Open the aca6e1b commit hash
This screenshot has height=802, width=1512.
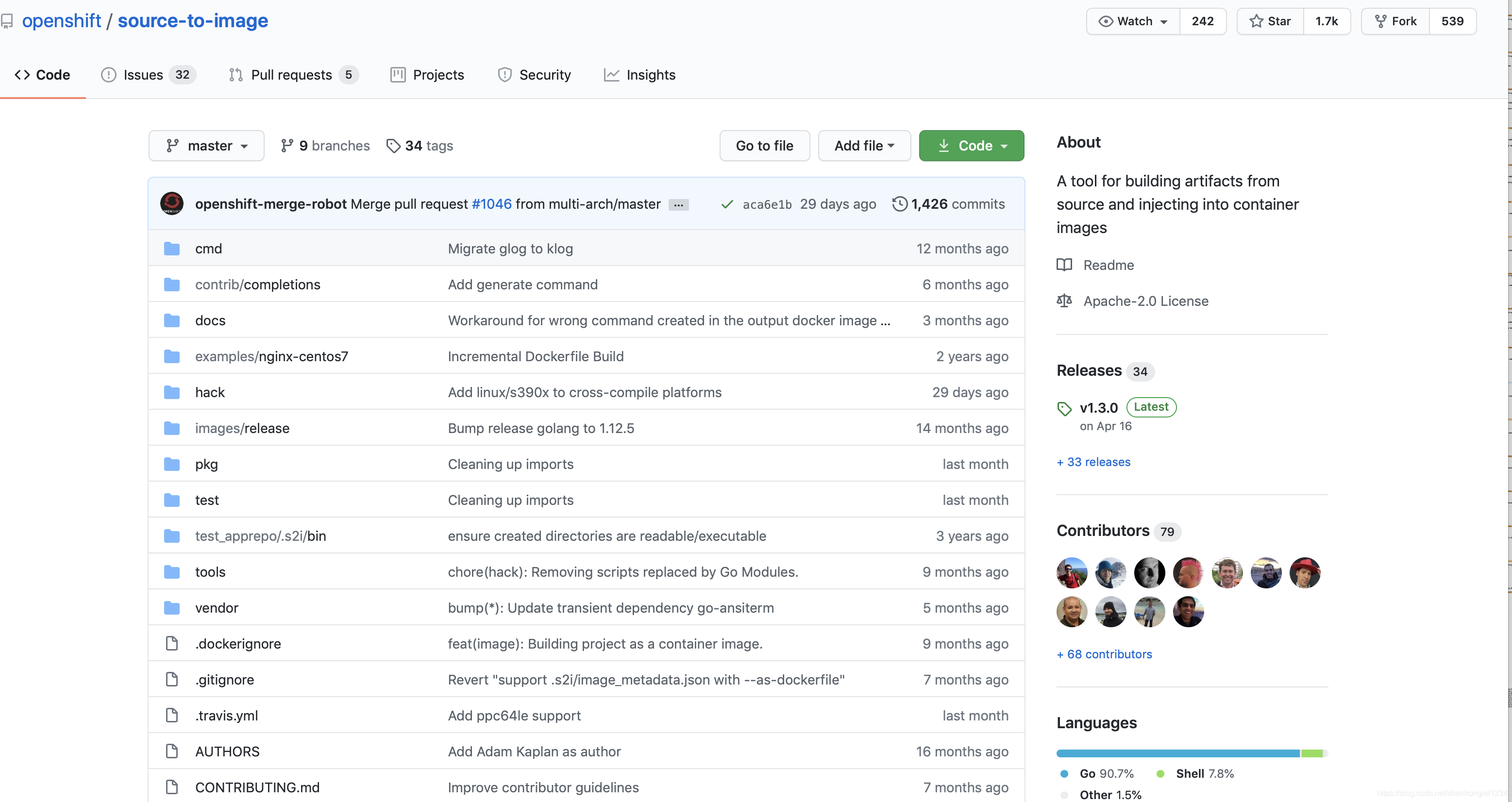[767, 204]
